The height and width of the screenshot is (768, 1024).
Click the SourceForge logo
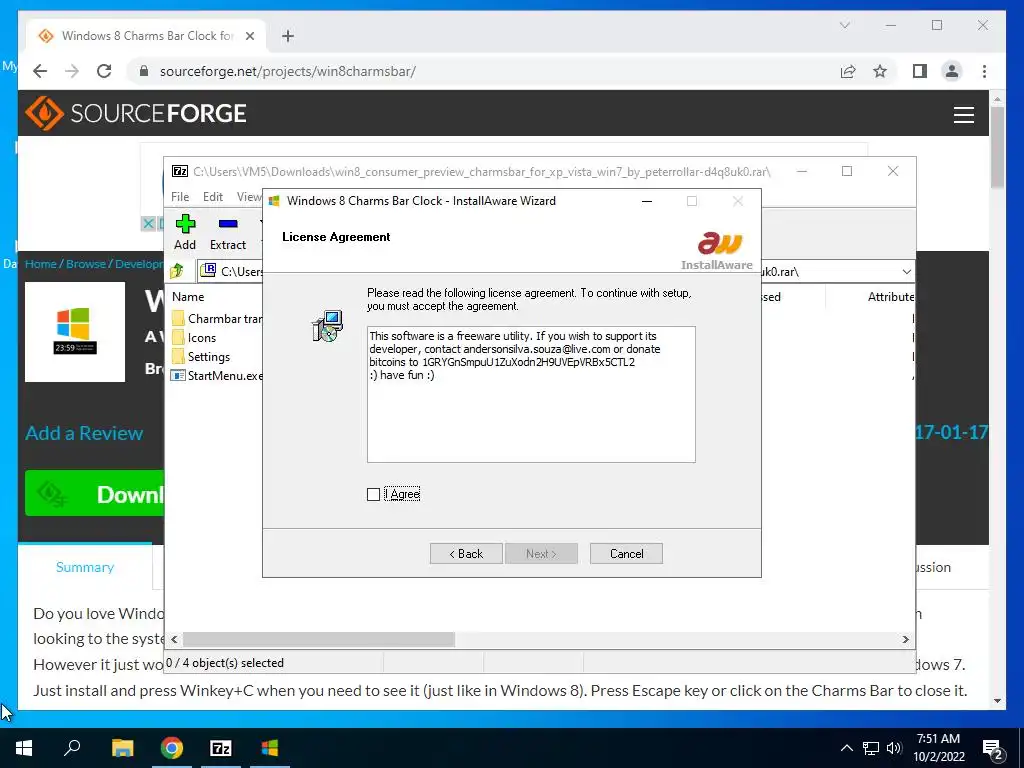136,114
